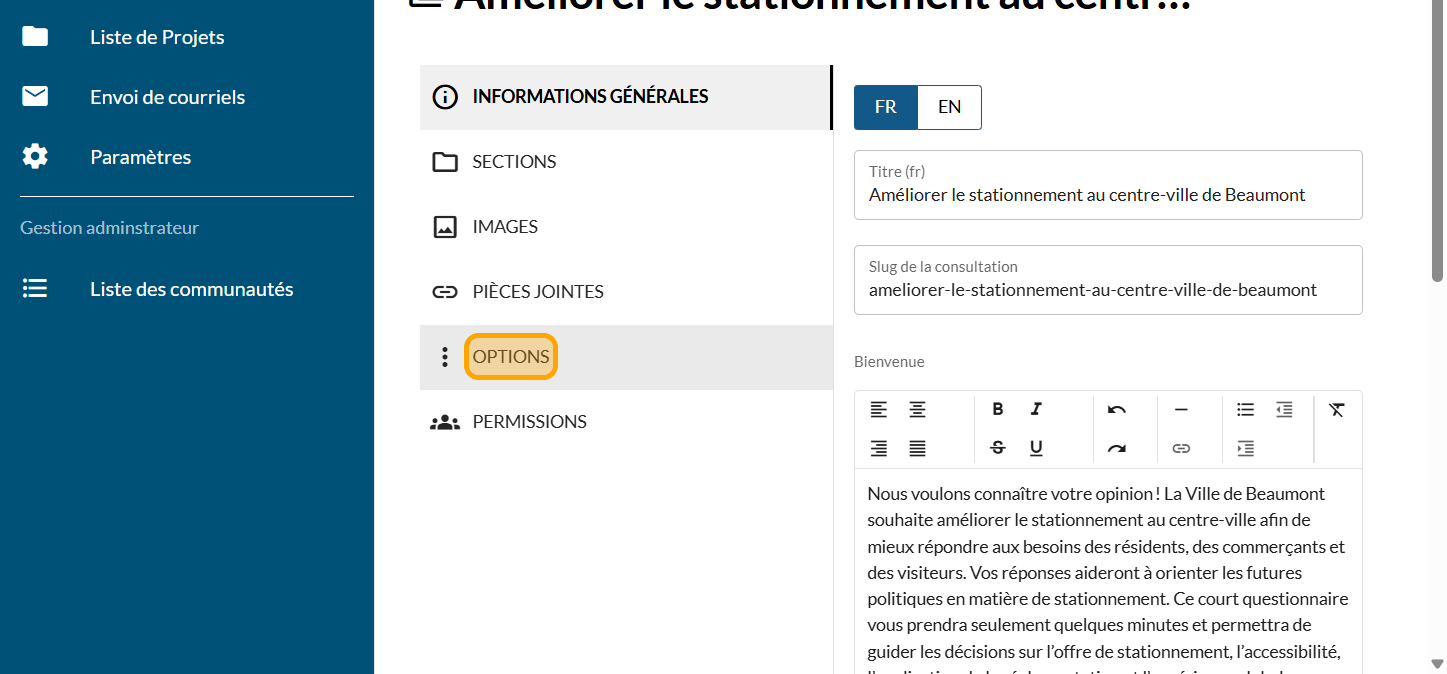Center-align the welcome text
The image size is (1447, 674).
pyautogui.click(x=917, y=409)
